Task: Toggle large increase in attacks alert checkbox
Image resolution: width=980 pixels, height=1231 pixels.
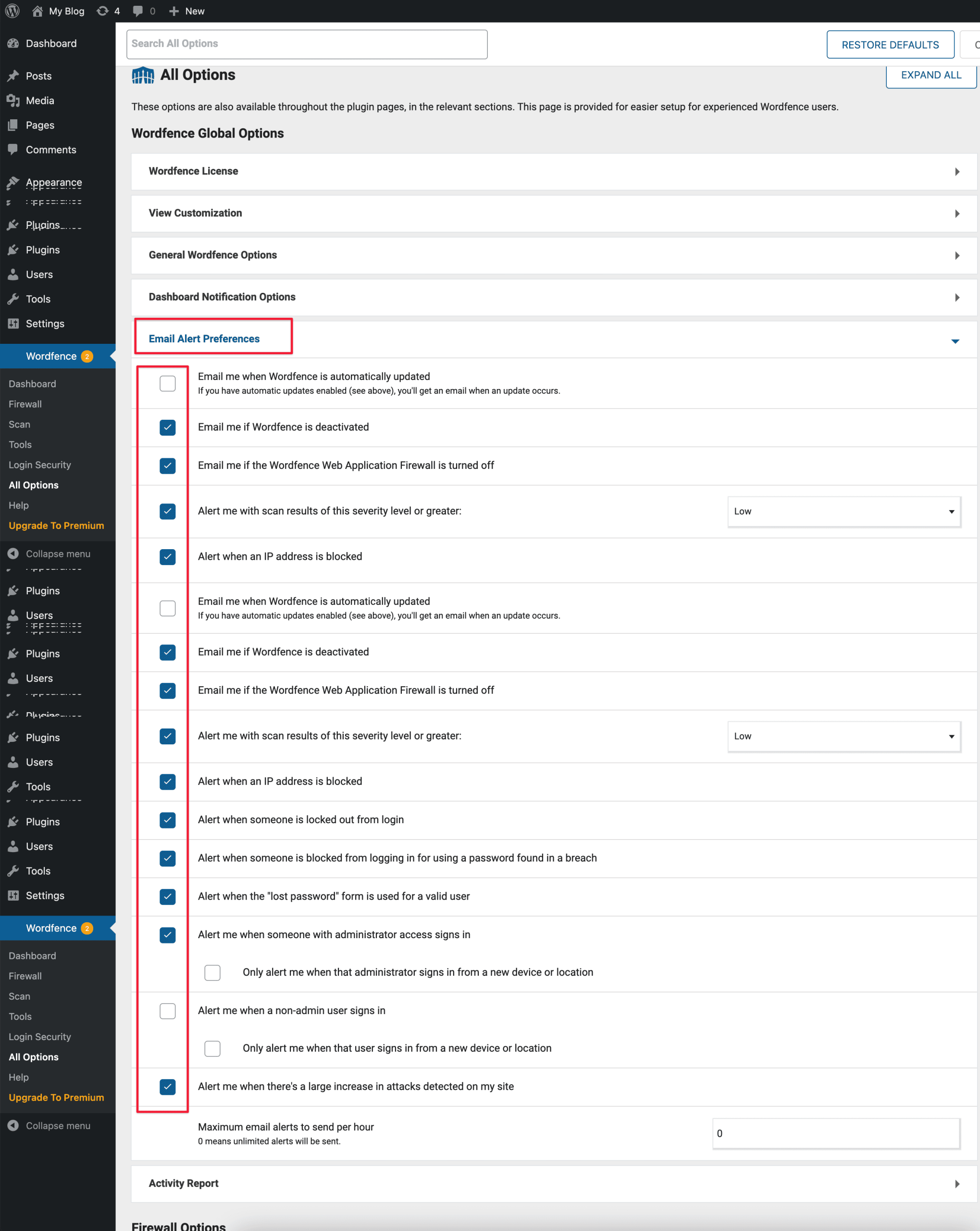Action: [x=167, y=1087]
